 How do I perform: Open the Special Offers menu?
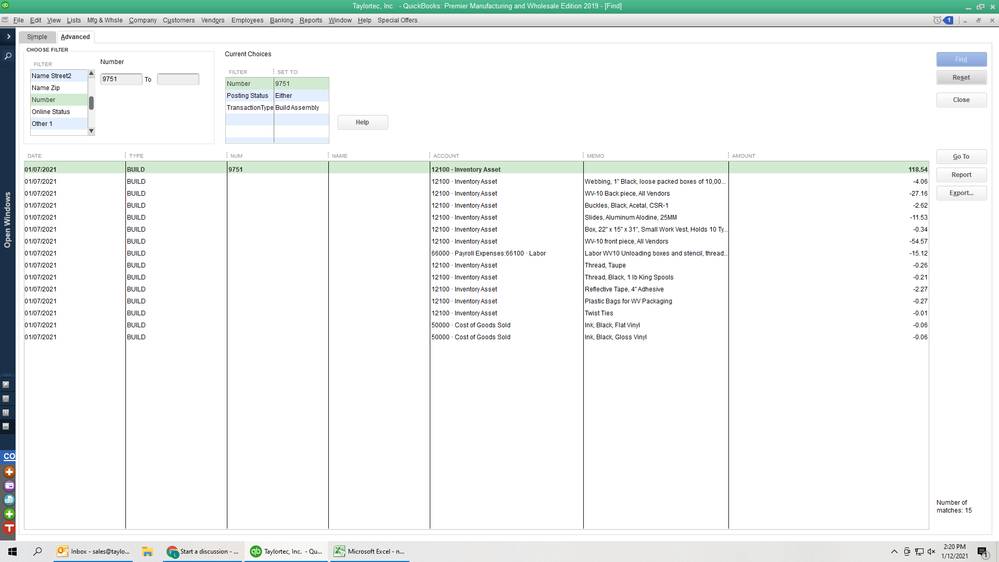(x=398, y=20)
